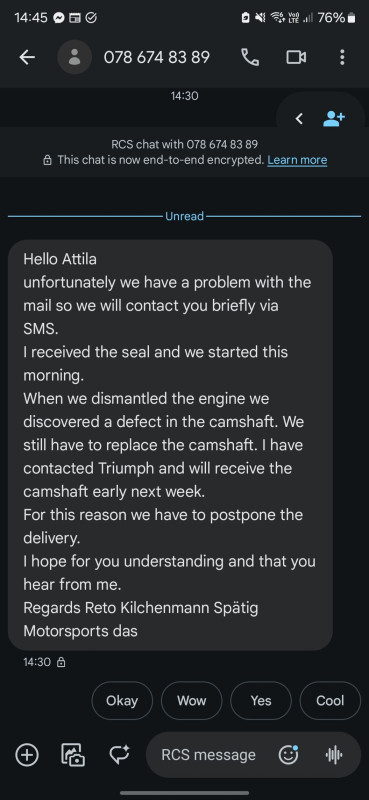
Task: Send the Wow suggested reply
Action: point(191,701)
